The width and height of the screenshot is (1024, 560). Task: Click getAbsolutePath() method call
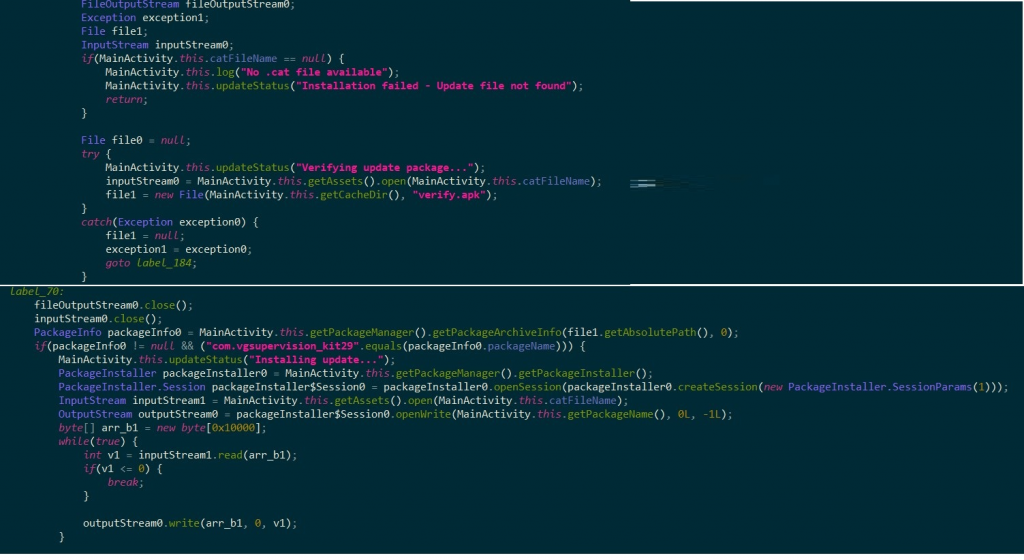(657, 332)
